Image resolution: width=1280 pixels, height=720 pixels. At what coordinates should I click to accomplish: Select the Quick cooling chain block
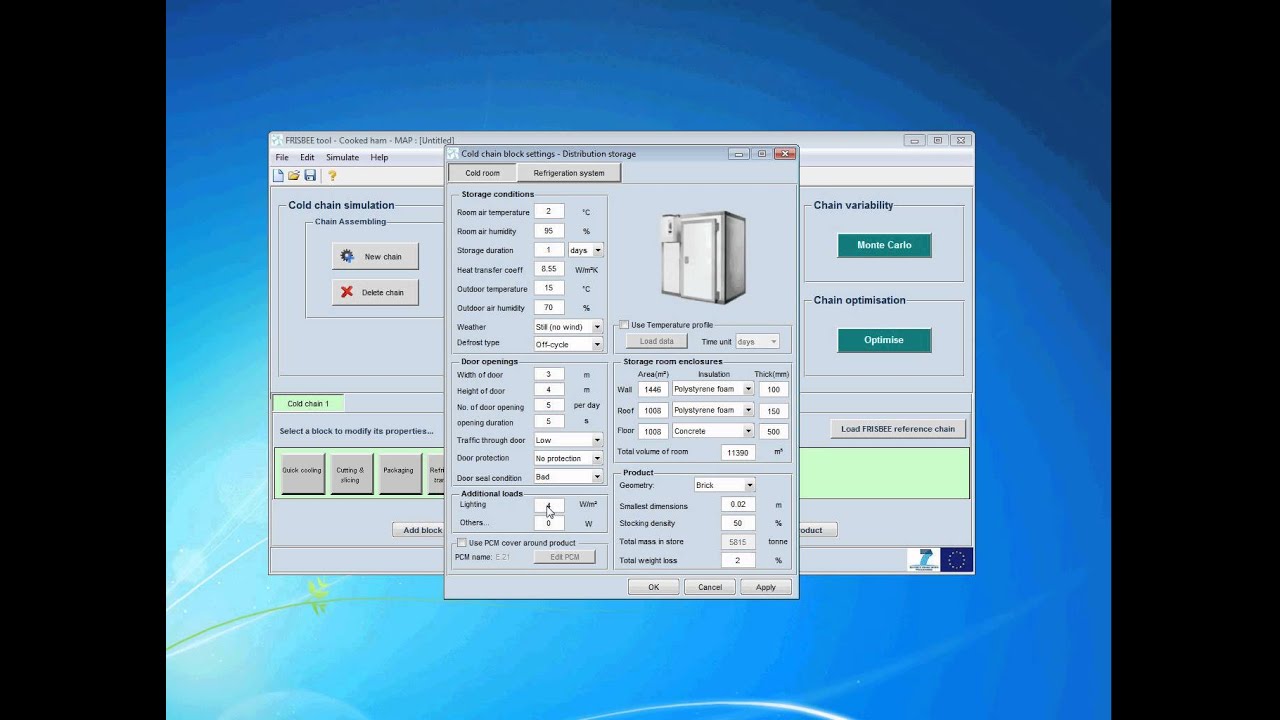(x=302, y=470)
